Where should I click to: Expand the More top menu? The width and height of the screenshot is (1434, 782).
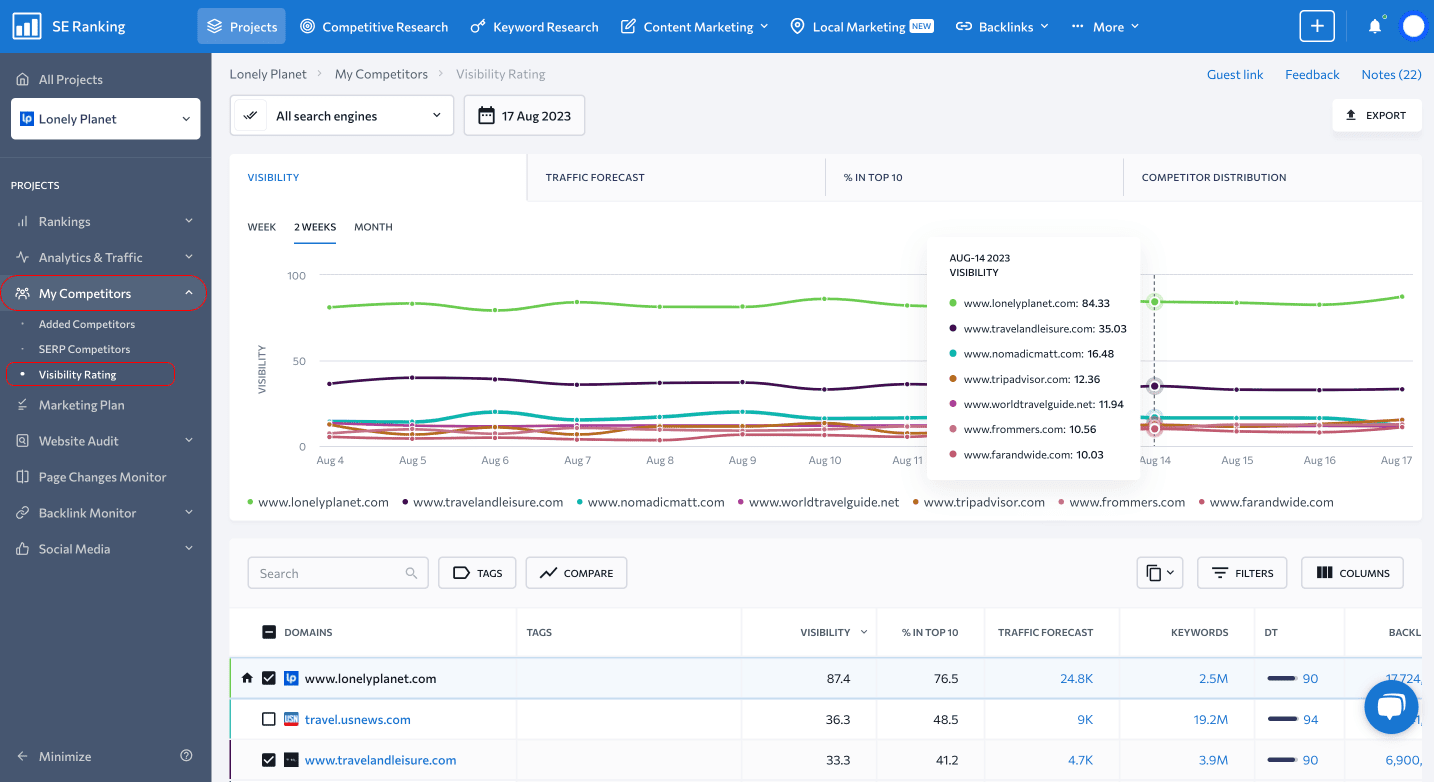pos(1105,27)
